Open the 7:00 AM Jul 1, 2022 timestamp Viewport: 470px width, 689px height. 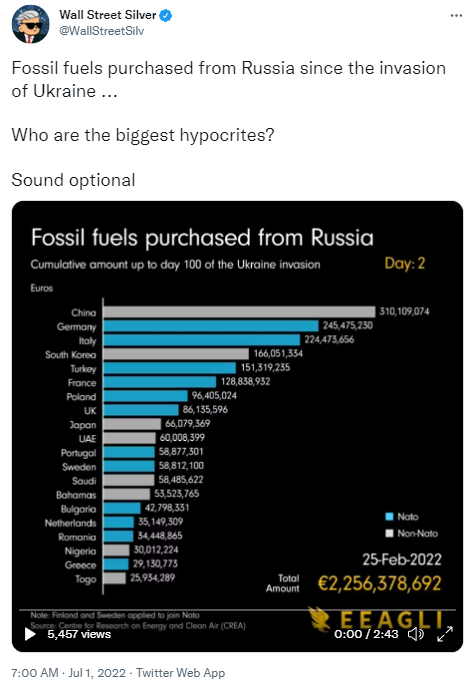[69, 673]
